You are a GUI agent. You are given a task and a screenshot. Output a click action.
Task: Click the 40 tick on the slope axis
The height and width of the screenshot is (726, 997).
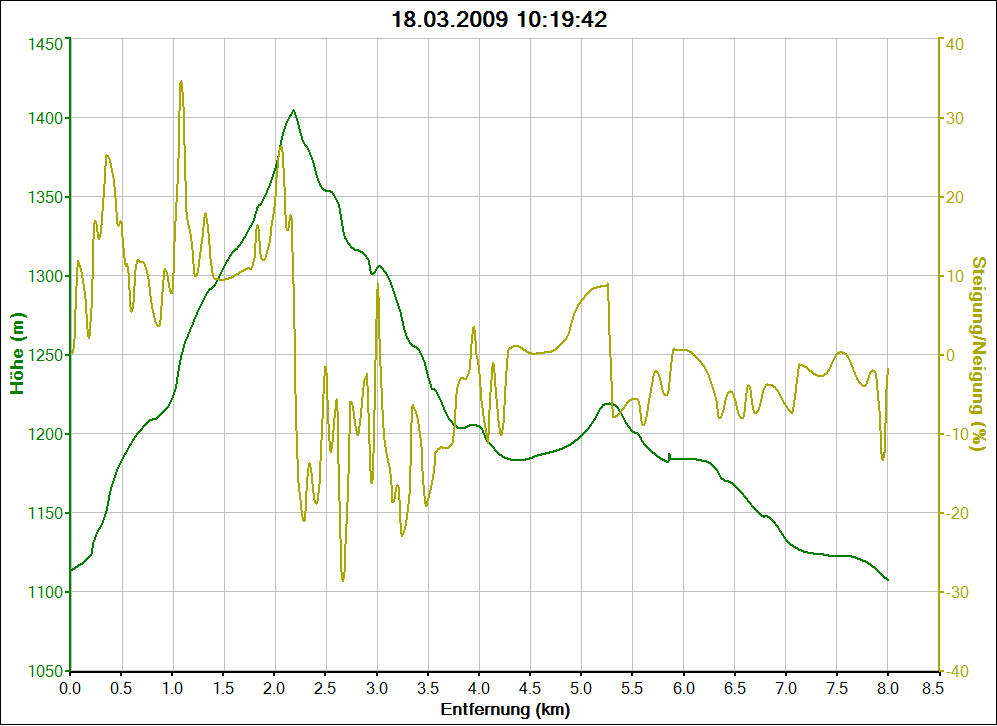point(954,43)
